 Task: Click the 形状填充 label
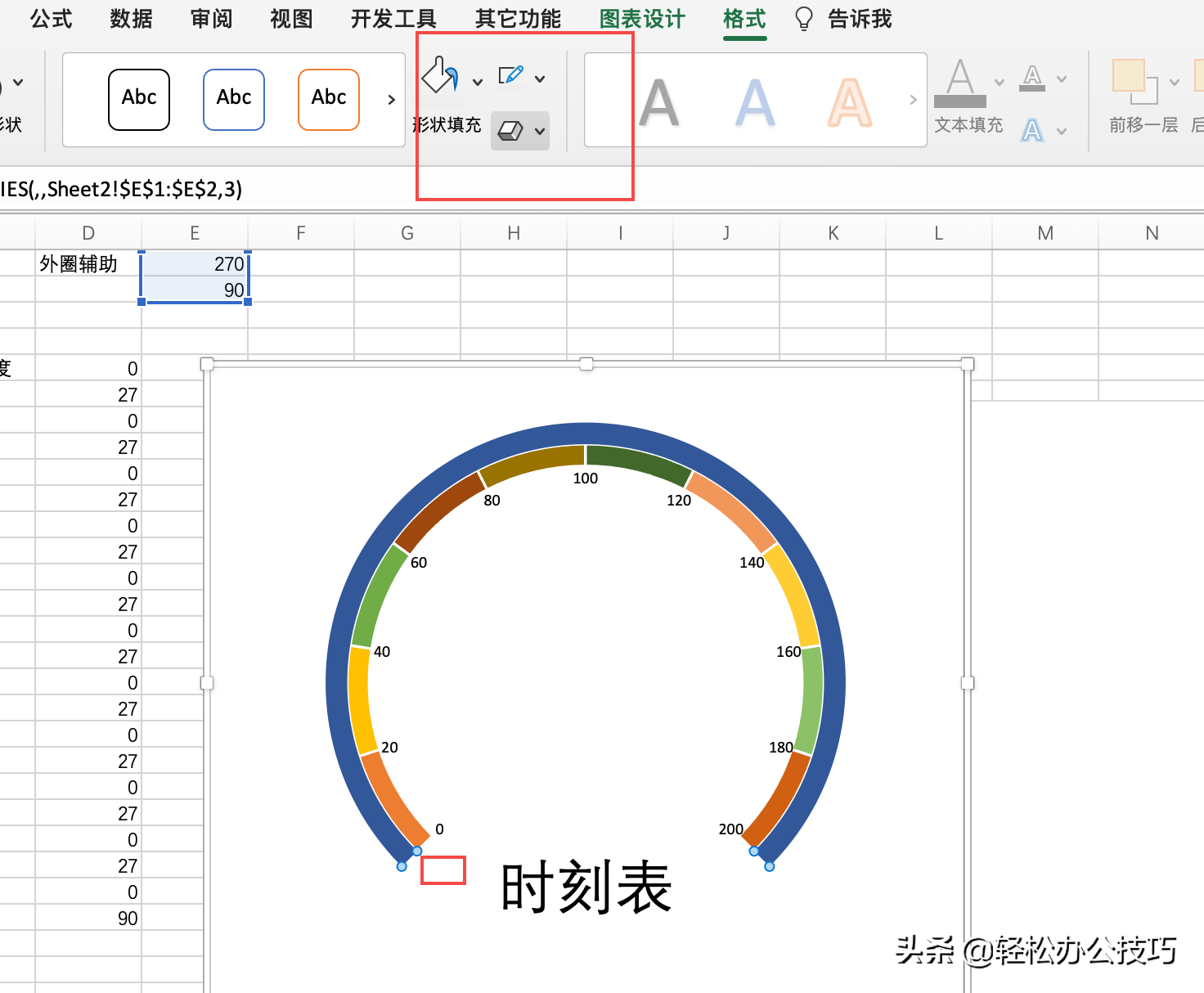click(447, 125)
